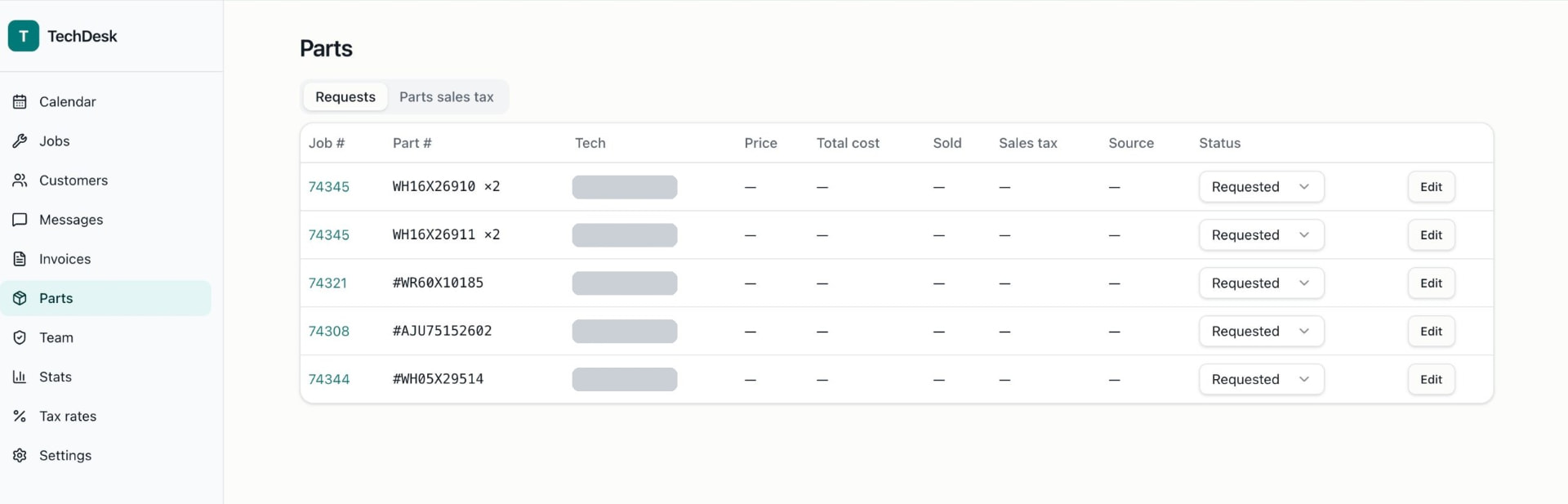This screenshot has height=504, width=1568.
Task: Open the Team page
Action: [106, 337]
